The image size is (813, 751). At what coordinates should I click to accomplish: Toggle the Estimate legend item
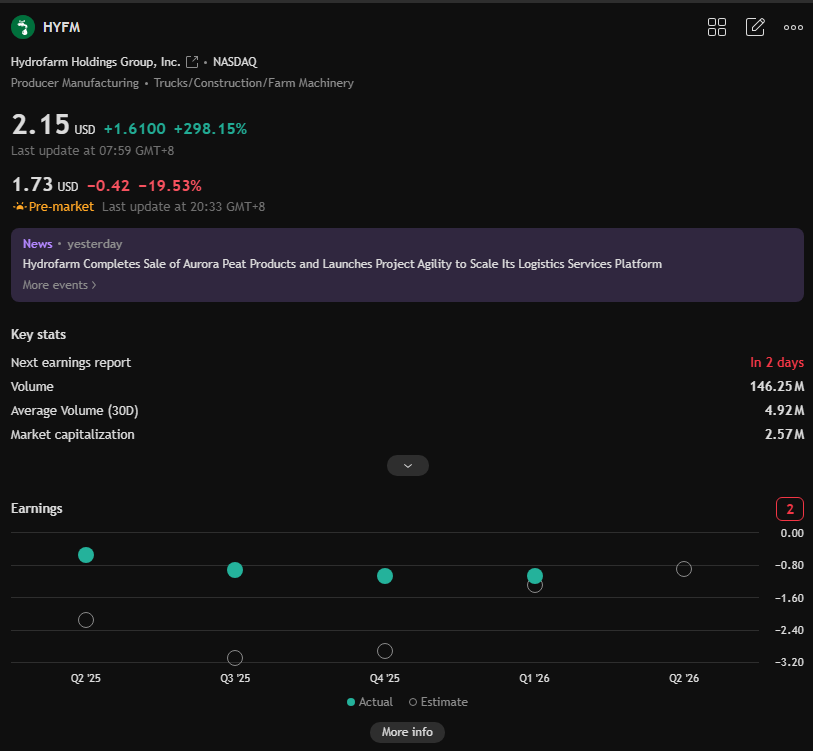coord(438,702)
